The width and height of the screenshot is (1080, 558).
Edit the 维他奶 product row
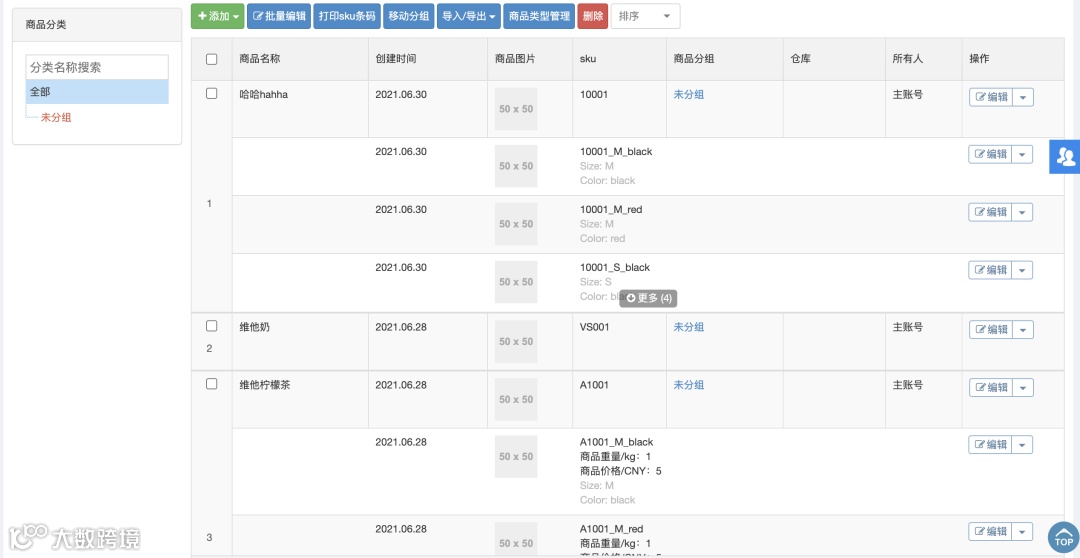pyautogui.click(x=990, y=330)
